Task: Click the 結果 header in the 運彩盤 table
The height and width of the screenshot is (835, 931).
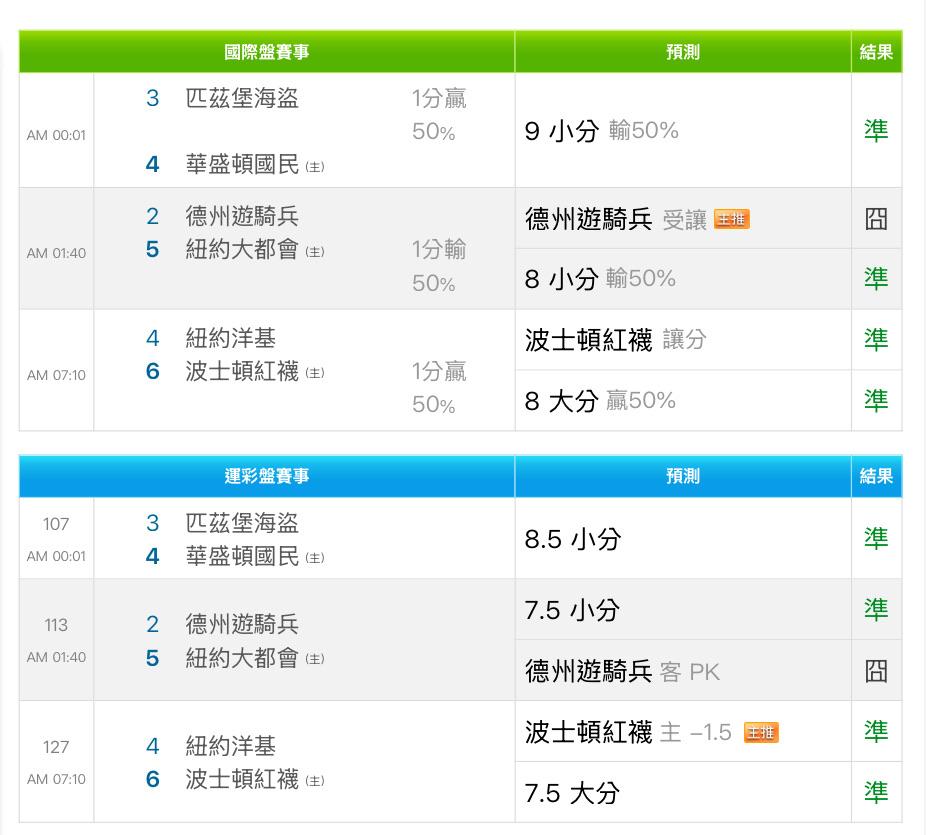Action: click(876, 476)
